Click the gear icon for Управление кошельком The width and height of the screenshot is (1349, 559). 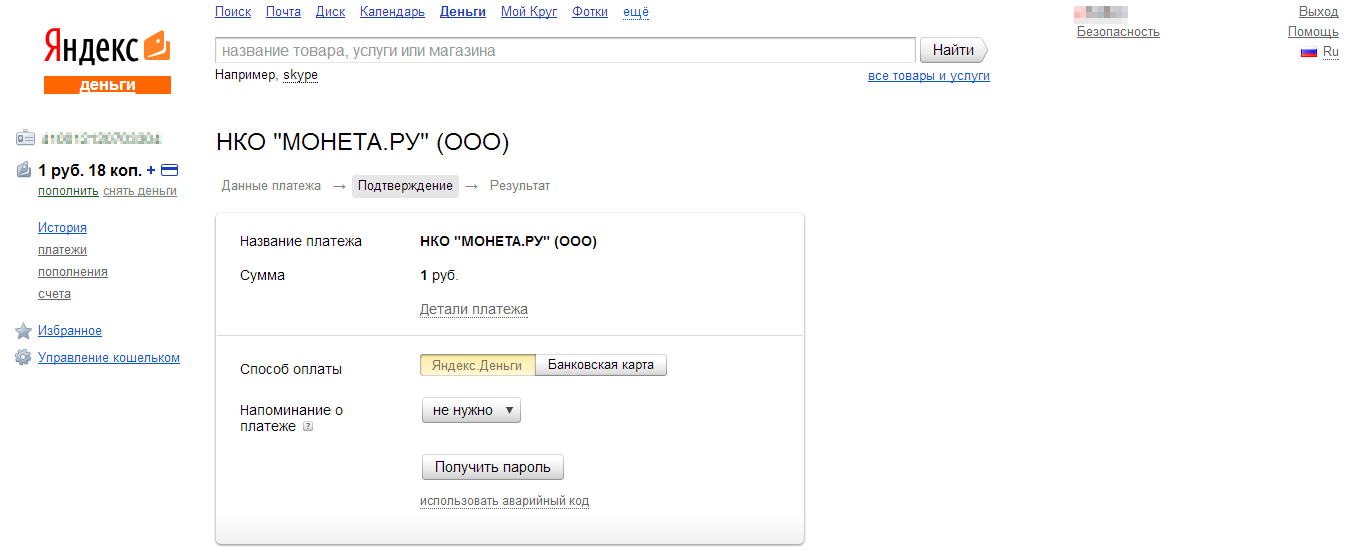(23, 358)
